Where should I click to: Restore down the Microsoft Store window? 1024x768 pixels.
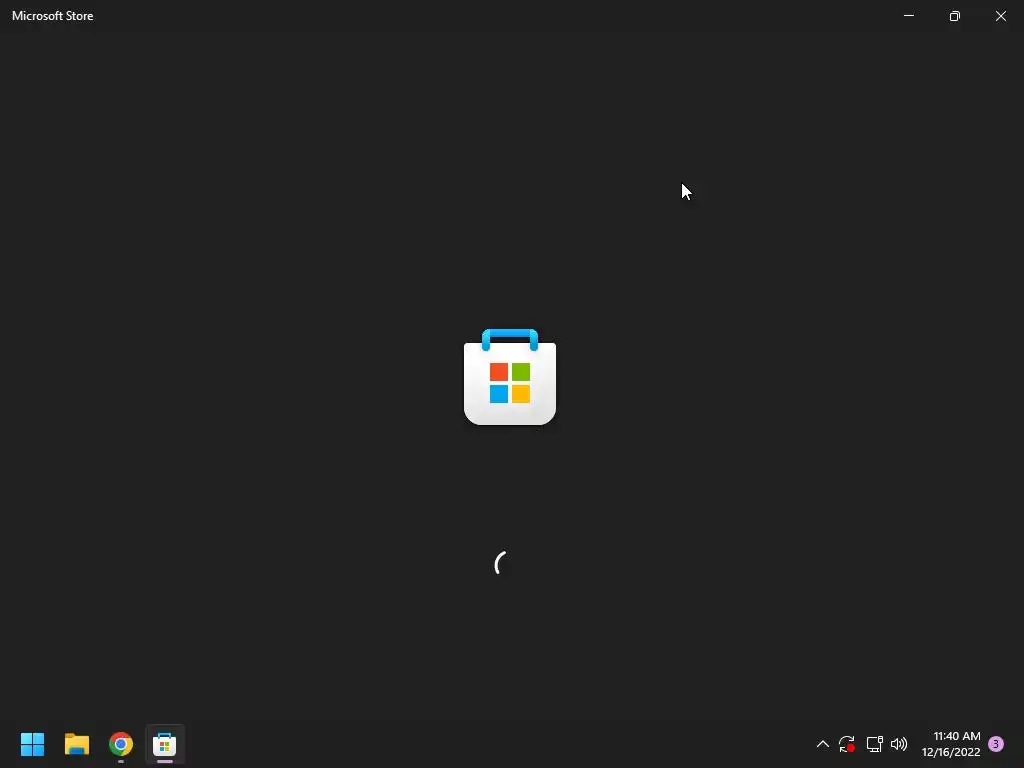tap(955, 16)
